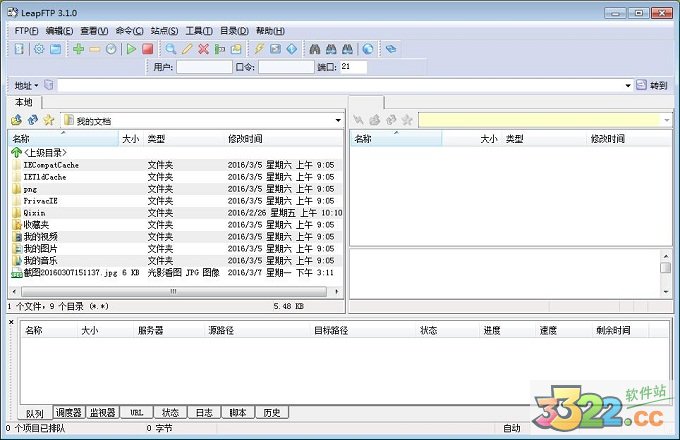Click the remote log vertical scrollbar down arrow
The image size is (680, 440).
tap(666, 292)
